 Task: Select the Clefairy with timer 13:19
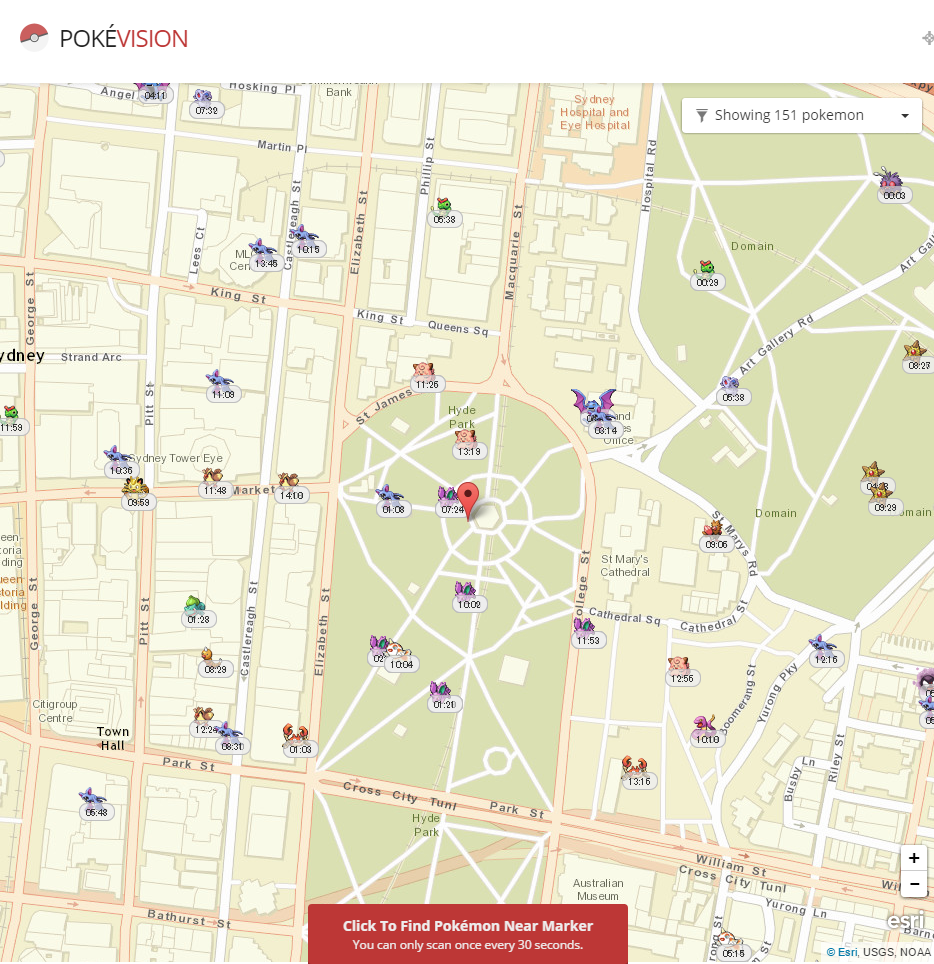[468, 444]
